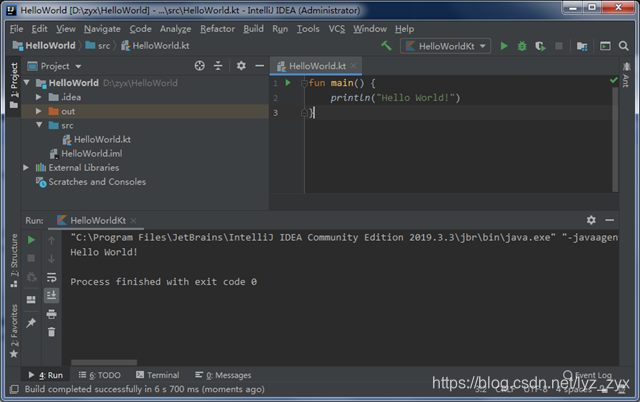Fold the main function at line 1
The height and width of the screenshot is (402, 640).
tap(304, 83)
